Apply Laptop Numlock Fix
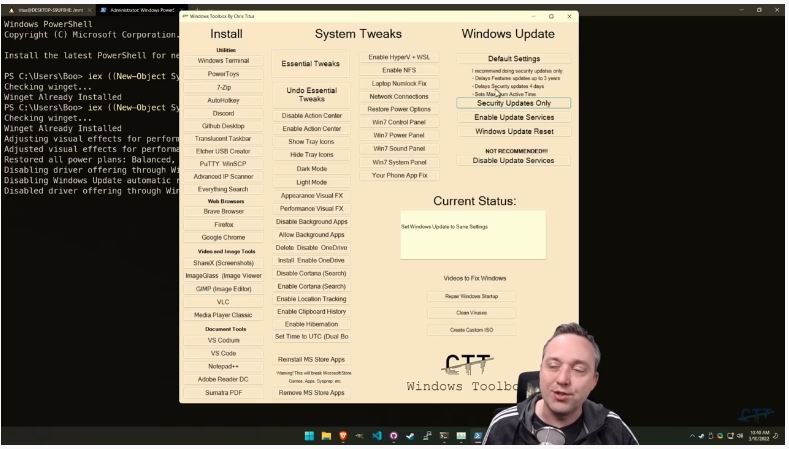 tap(399, 84)
